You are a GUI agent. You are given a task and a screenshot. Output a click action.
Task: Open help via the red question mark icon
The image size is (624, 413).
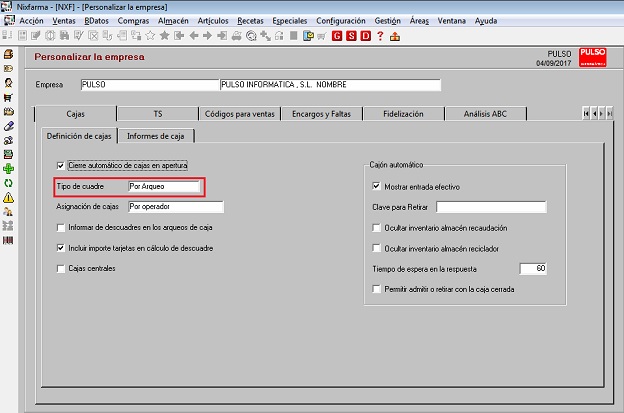(380, 36)
